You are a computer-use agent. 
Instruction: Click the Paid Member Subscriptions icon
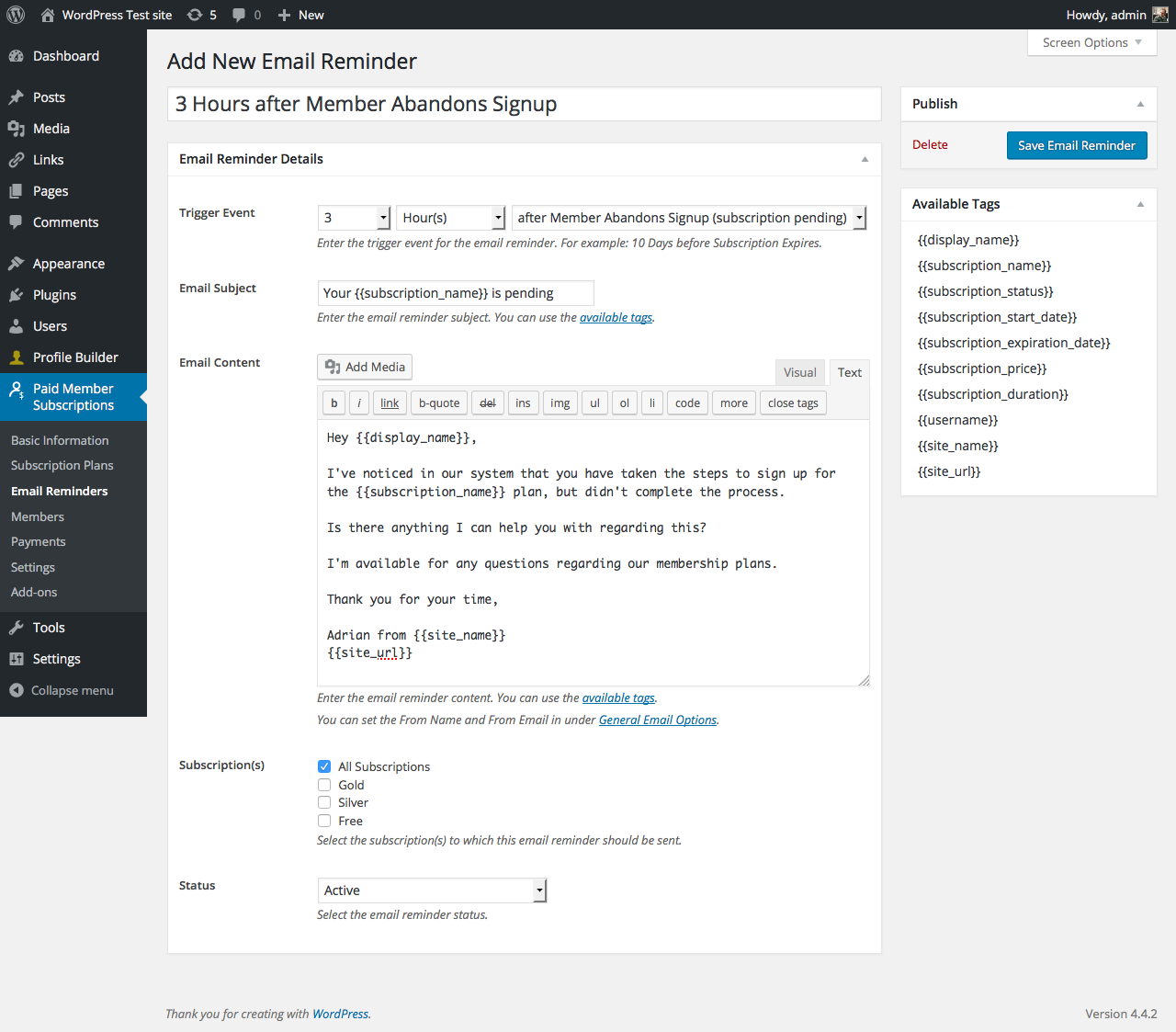click(17, 390)
